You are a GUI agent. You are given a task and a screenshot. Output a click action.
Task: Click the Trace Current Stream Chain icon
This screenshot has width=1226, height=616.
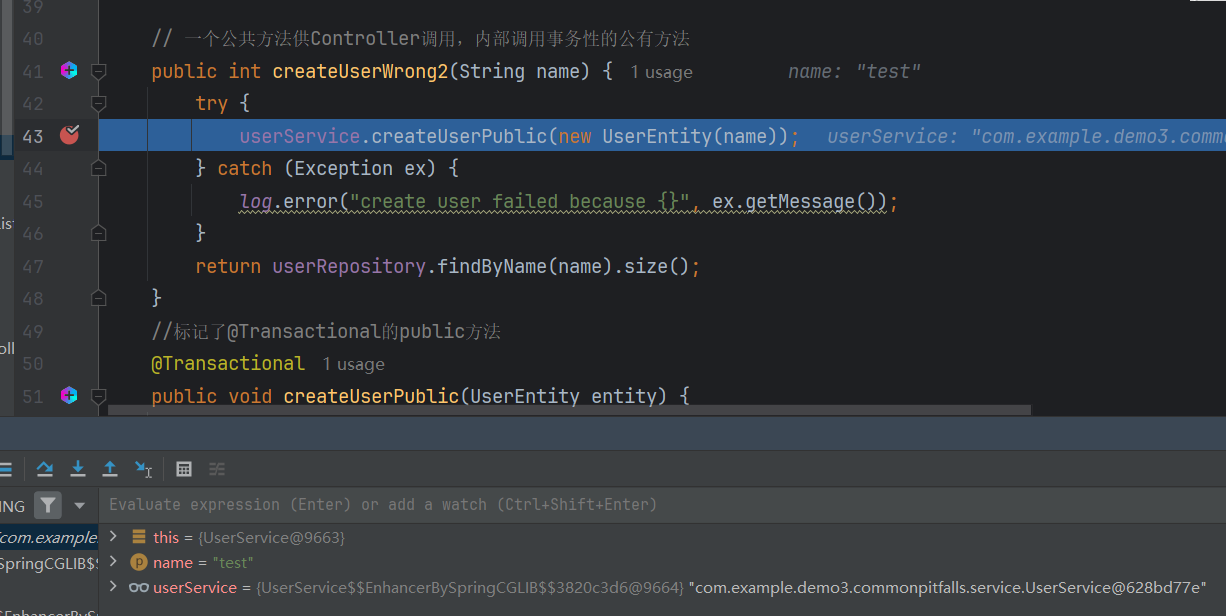(x=217, y=469)
